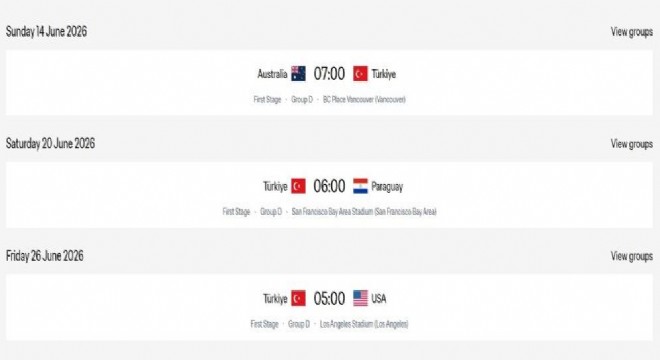Open View groups for Sunday 14 June
Screen dimensions: 660x360
click(x=632, y=32)
